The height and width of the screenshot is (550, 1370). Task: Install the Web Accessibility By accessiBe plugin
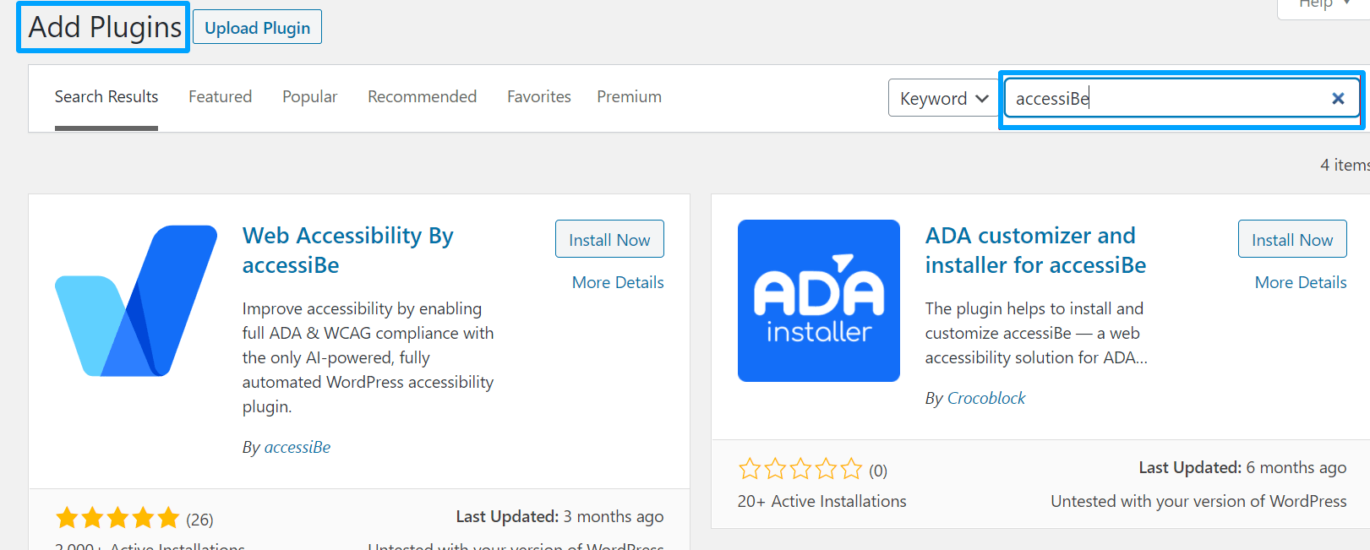point(609,240)
